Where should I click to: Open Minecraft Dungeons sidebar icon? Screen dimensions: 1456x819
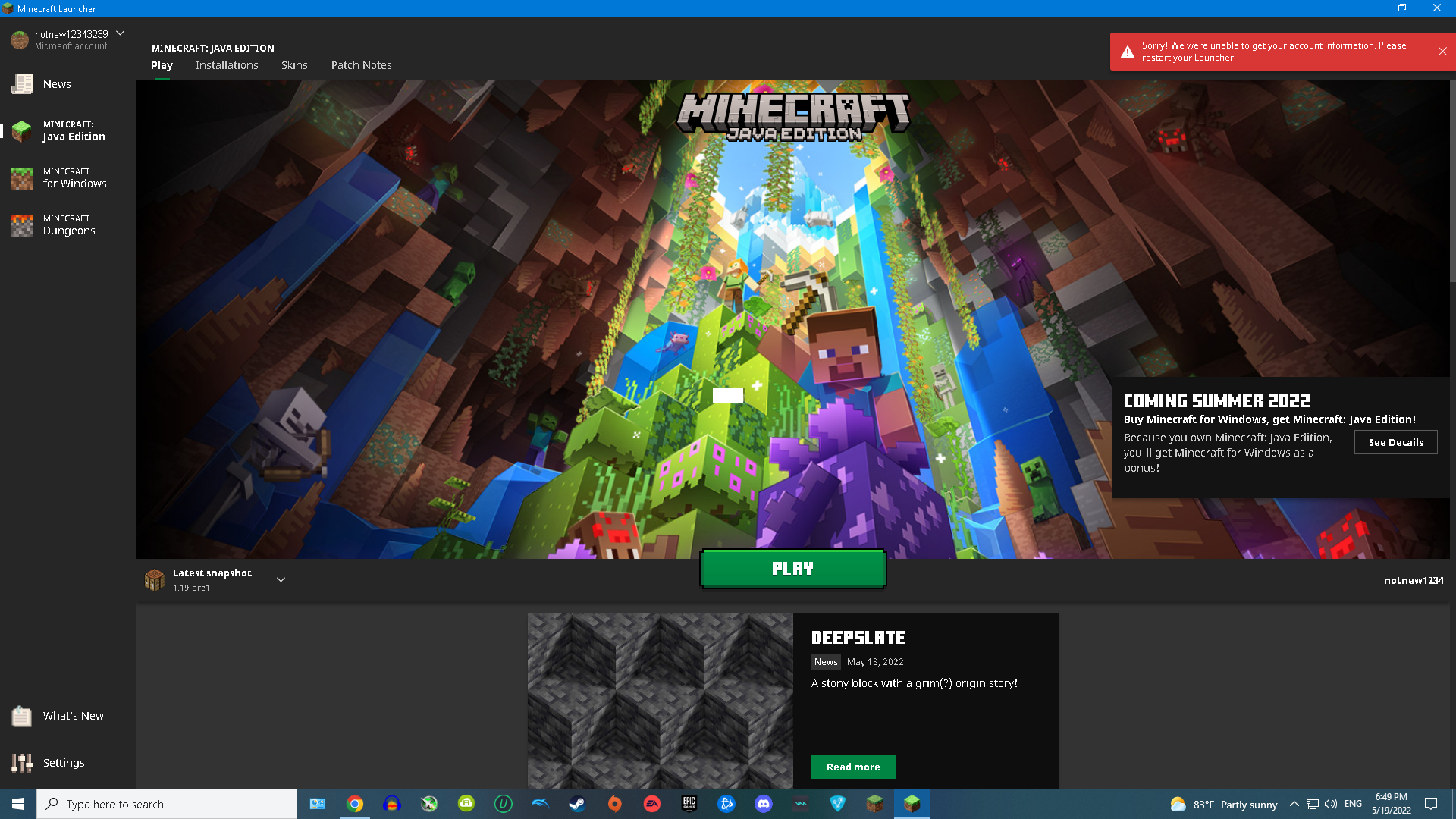coord(22,225)
